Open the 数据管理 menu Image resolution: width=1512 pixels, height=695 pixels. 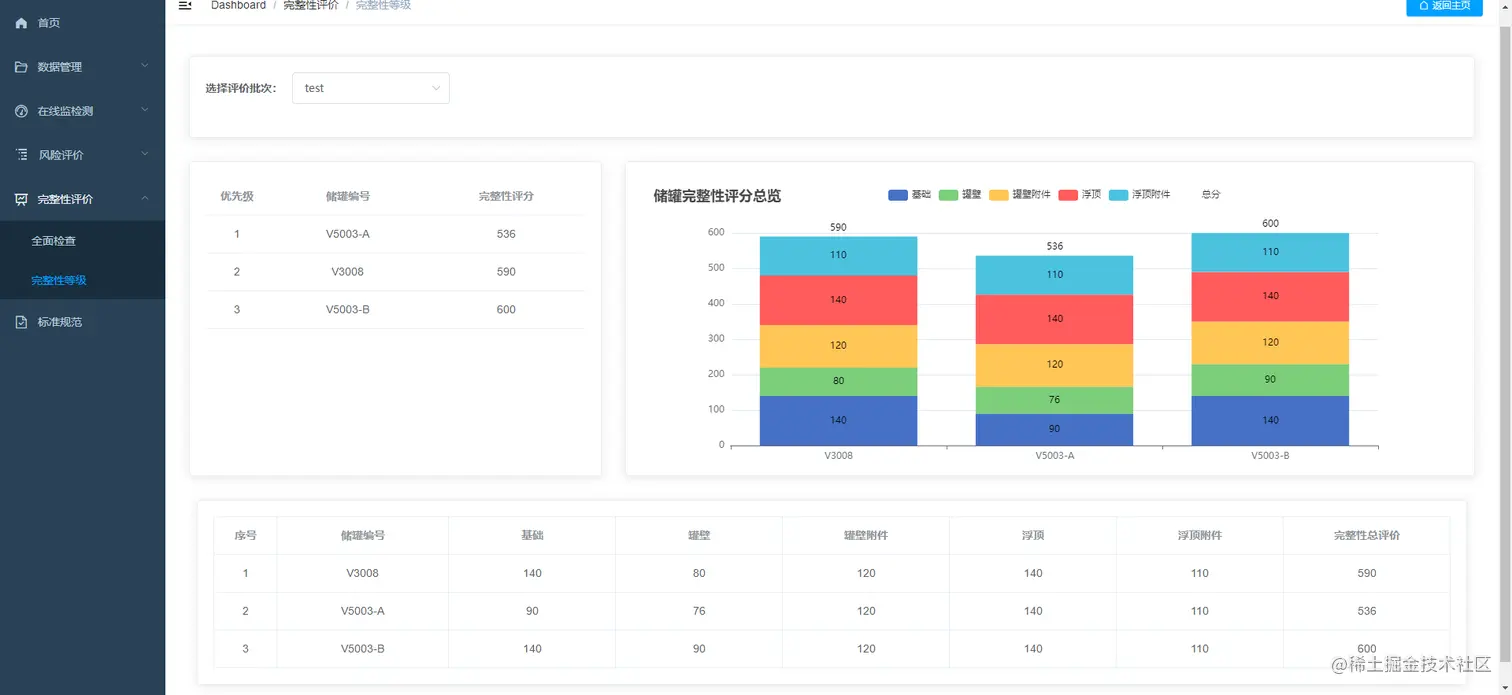82,67
